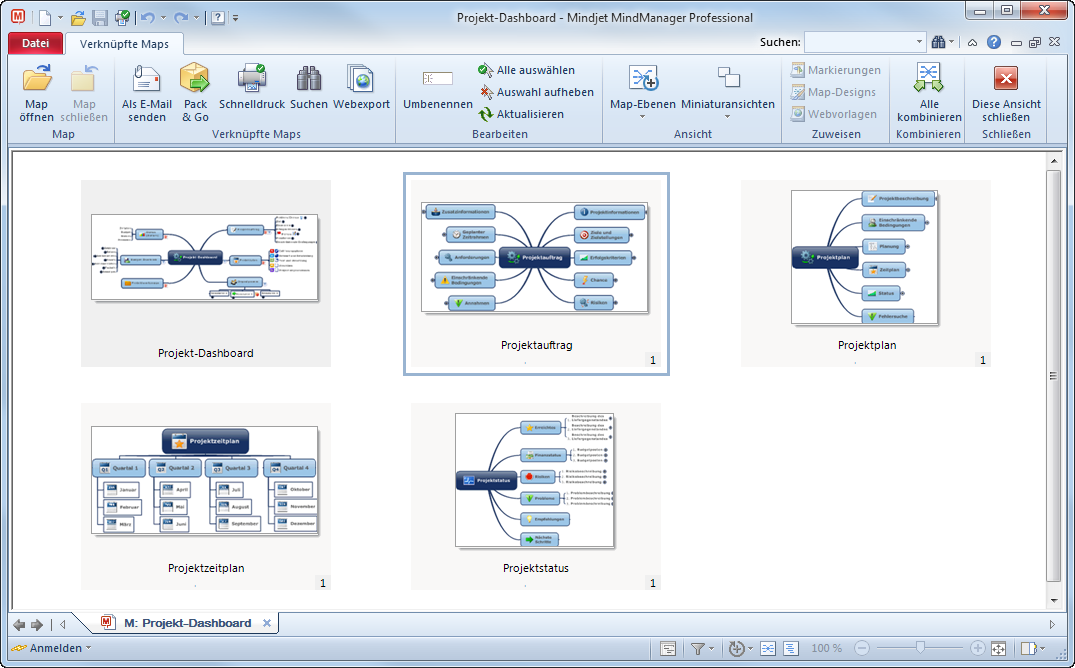Switch to M: Projekt-Dashboard document tab
1075x668 pixels.
[x=187, y=623]
